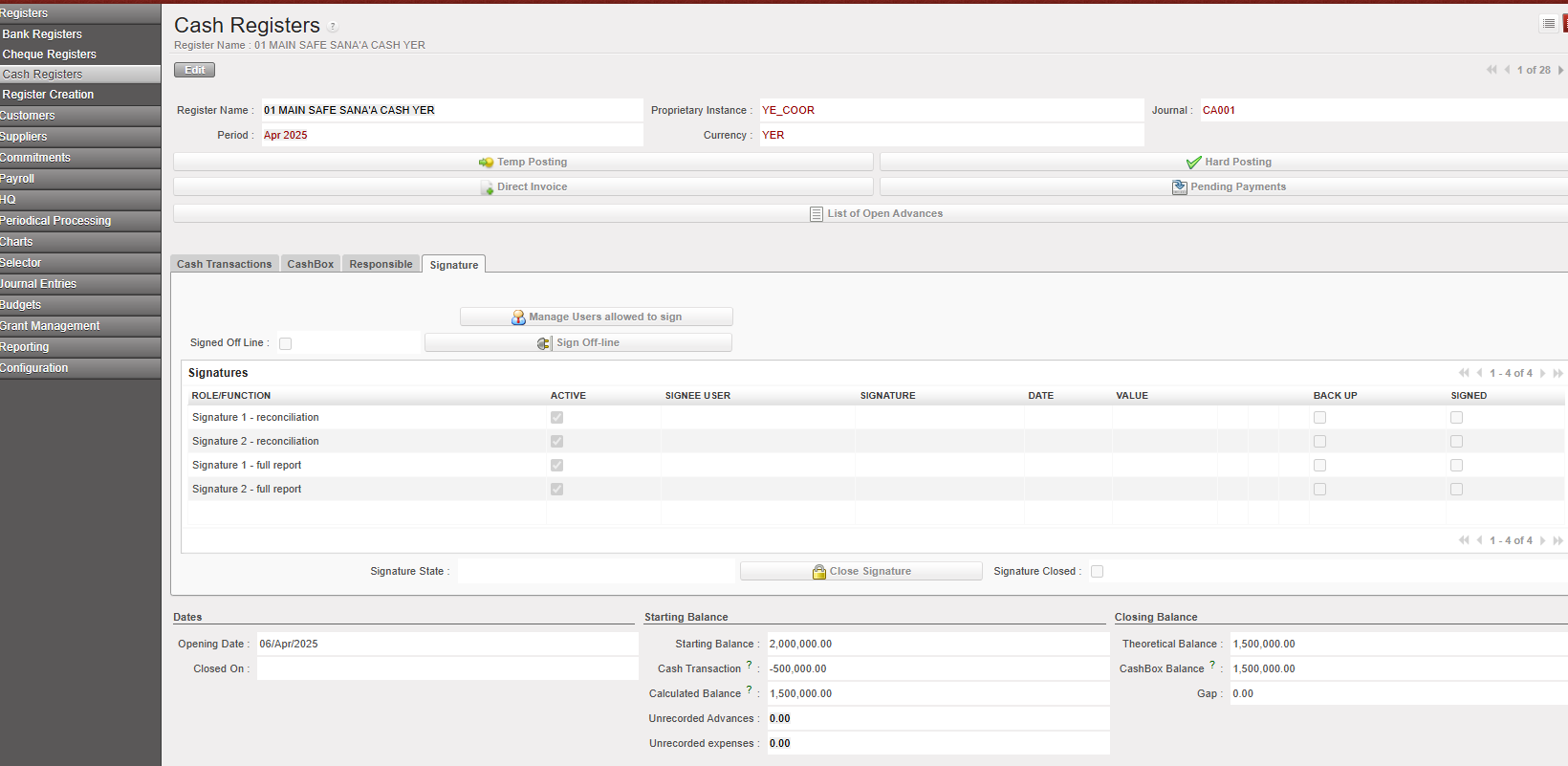The height and width of the screenshot is (766, 1568).
Task: Click help icon next to Cash Transaction
Action: [x=749, y=666]
